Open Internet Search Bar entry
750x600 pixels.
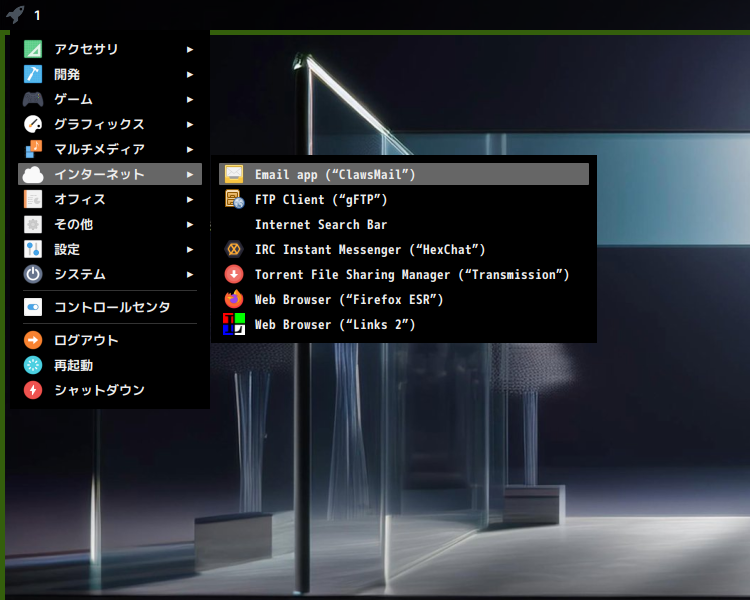[404, 224]
